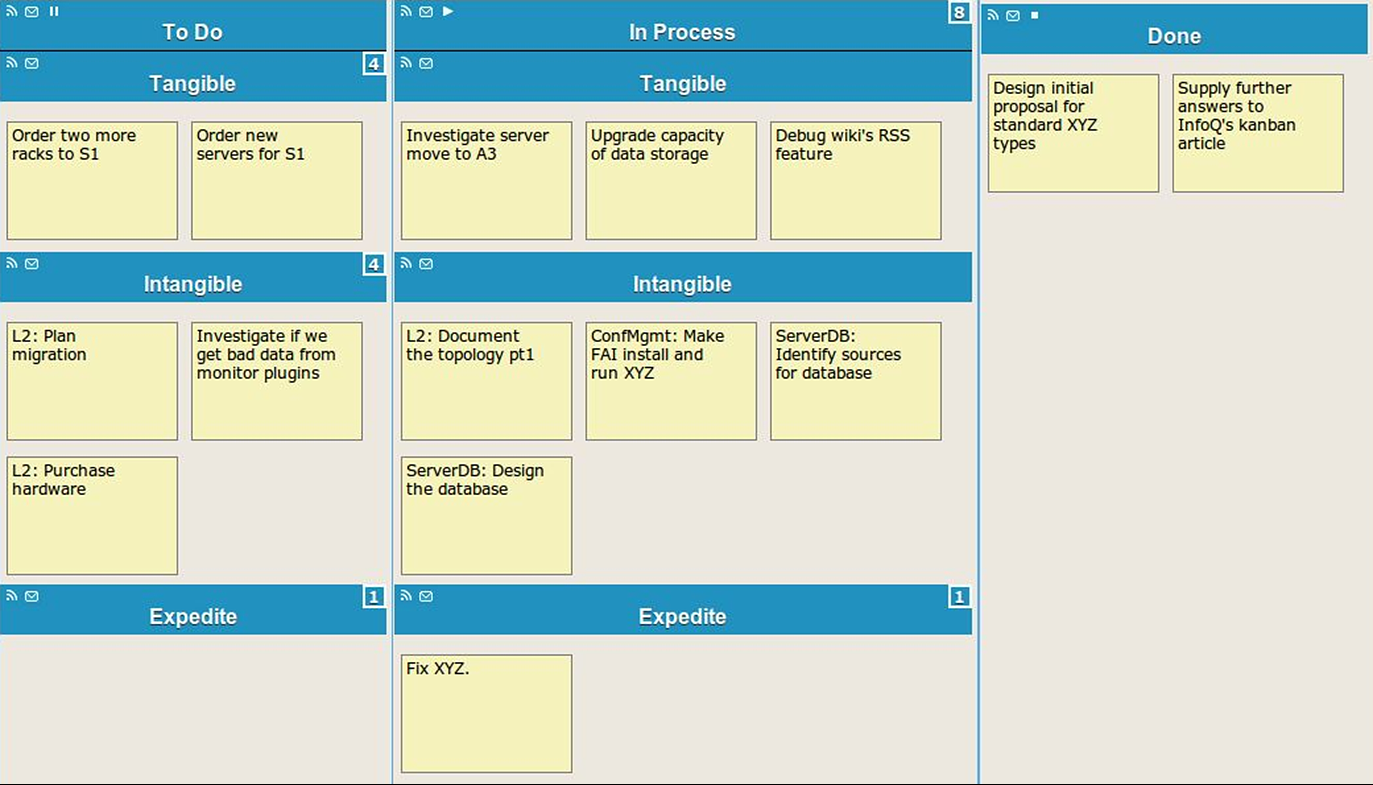Select the To Do column title

[x=193, y=32]
